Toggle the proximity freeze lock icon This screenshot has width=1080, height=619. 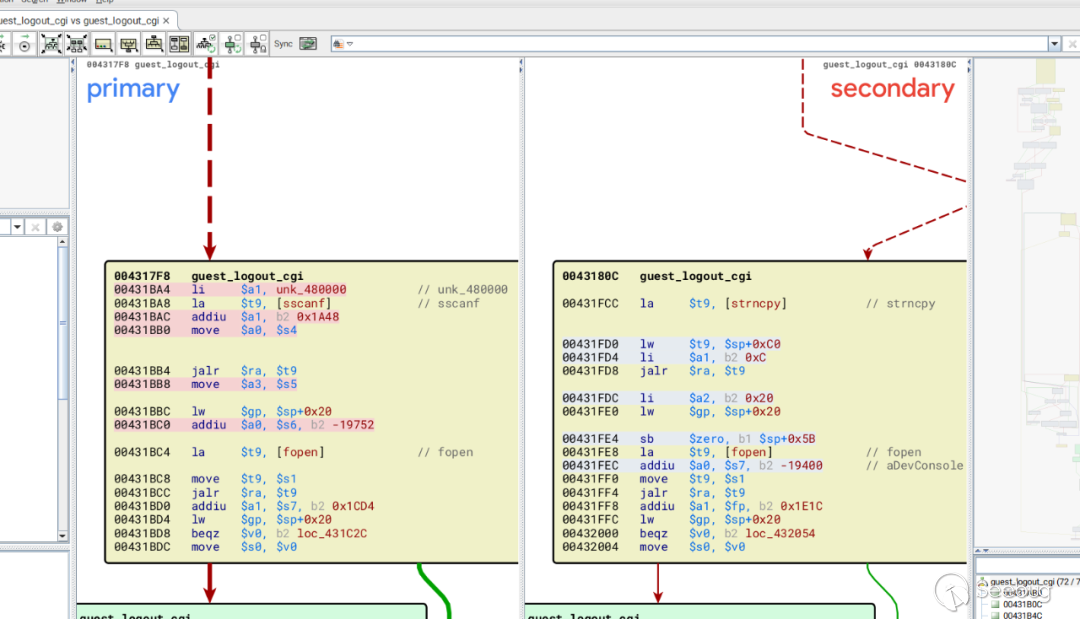(257, 44)
